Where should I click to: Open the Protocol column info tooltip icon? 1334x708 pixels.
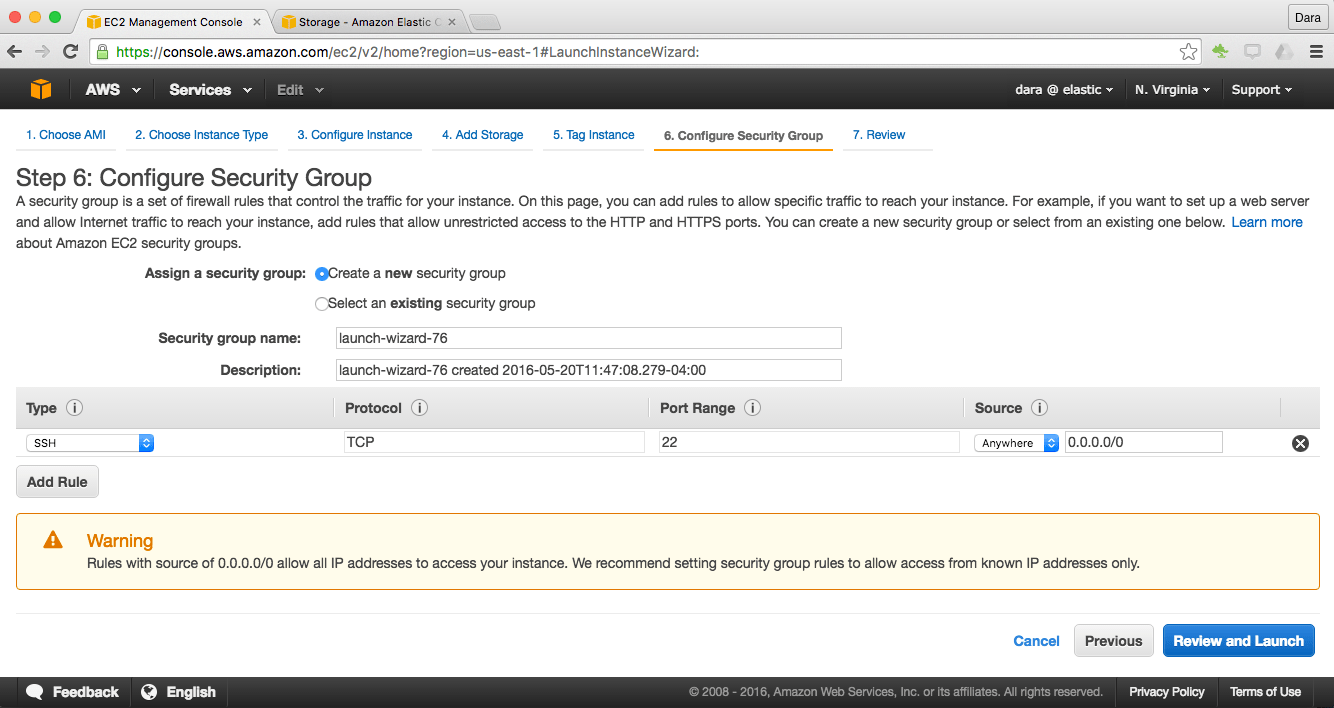[x=419, y=408]
